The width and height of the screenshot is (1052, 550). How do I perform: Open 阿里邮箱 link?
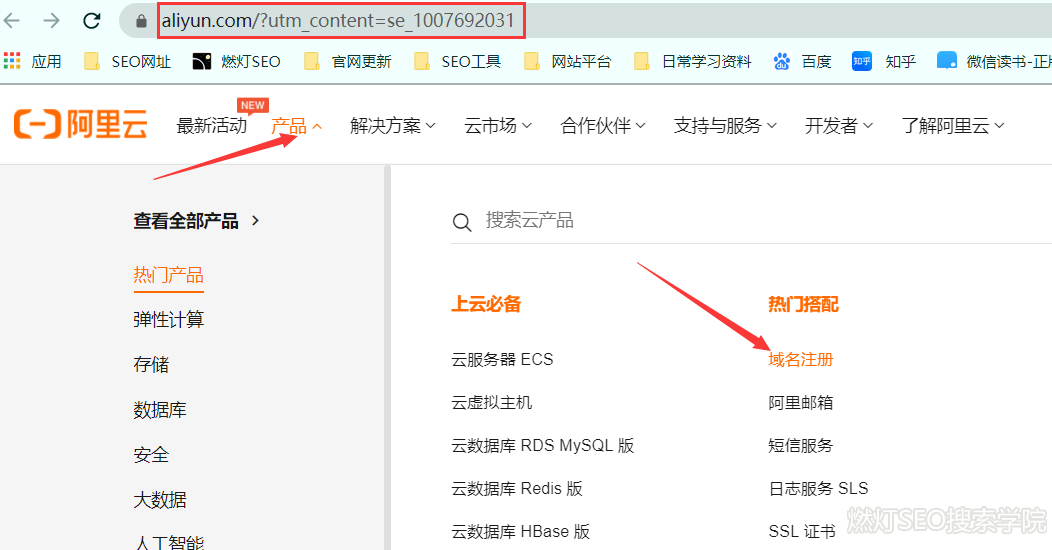click(800, 402)
